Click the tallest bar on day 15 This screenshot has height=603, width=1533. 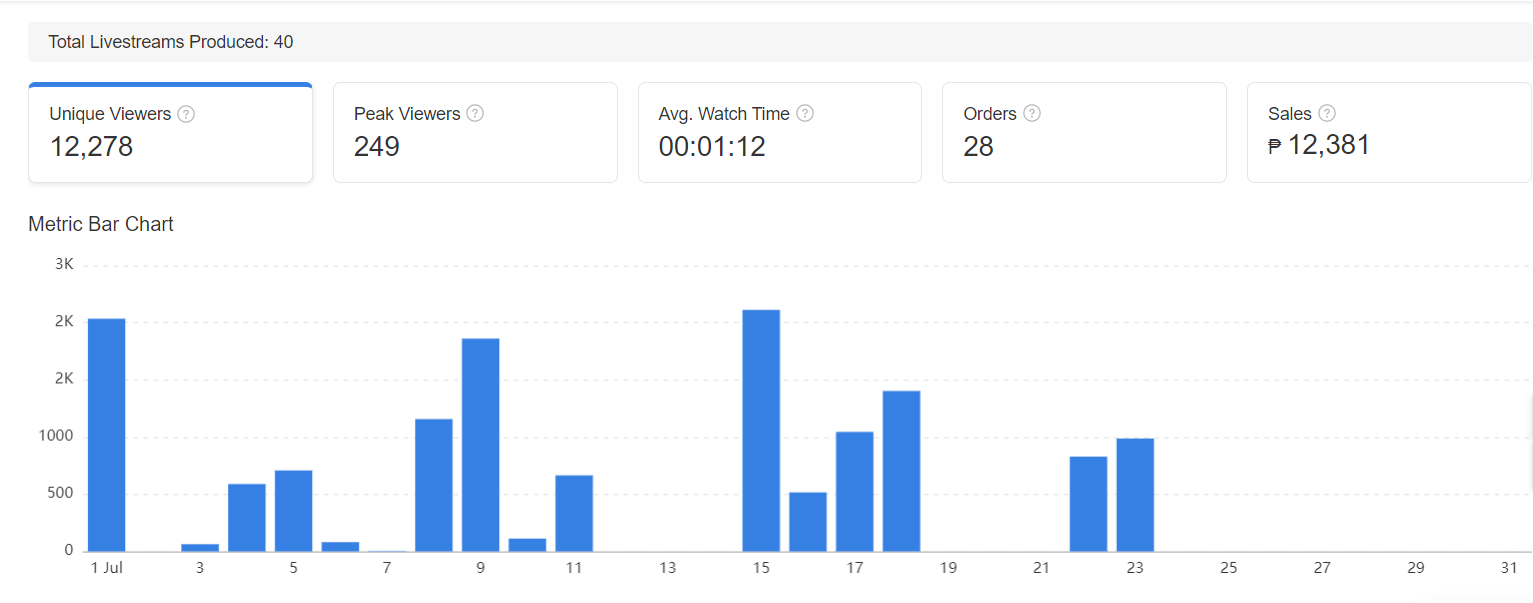(761, 430)
